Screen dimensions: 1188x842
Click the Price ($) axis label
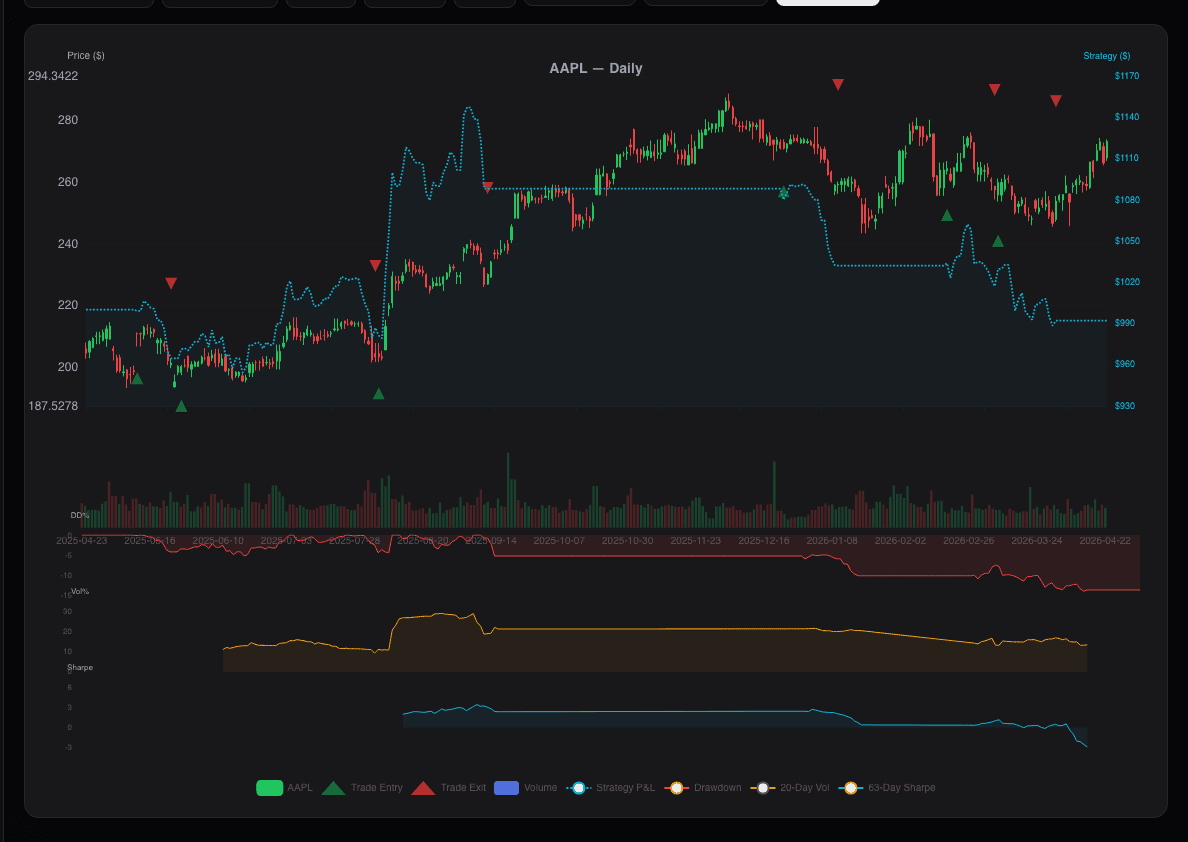click(x=86, y=55)
